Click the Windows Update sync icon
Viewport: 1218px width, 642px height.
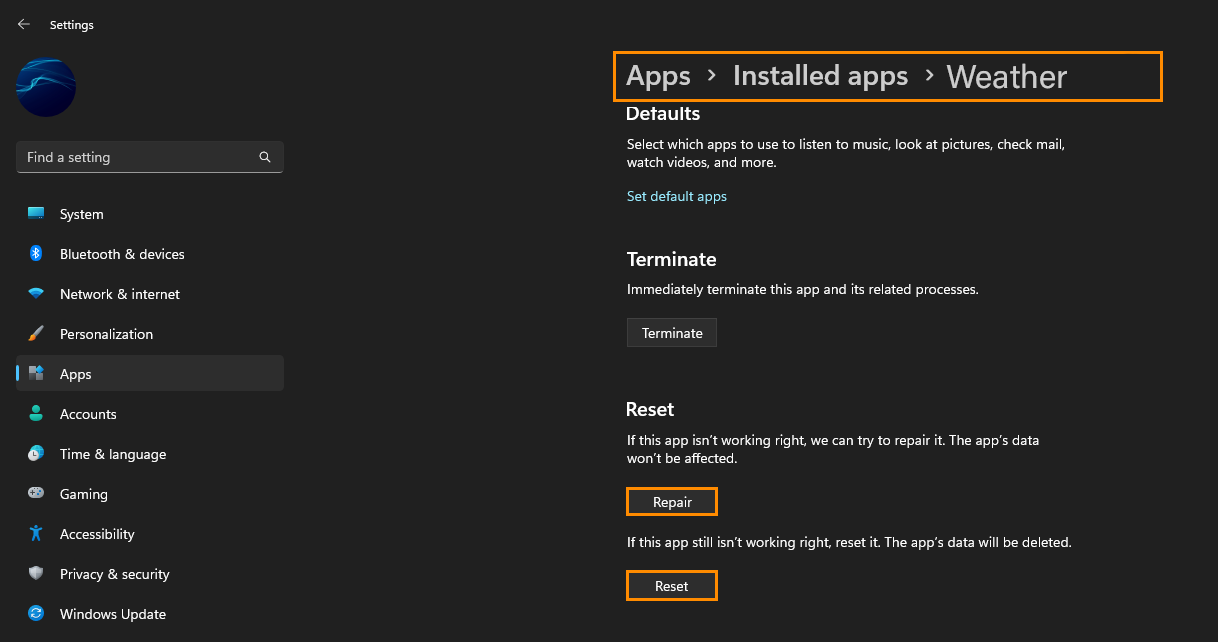coord(36,614)
